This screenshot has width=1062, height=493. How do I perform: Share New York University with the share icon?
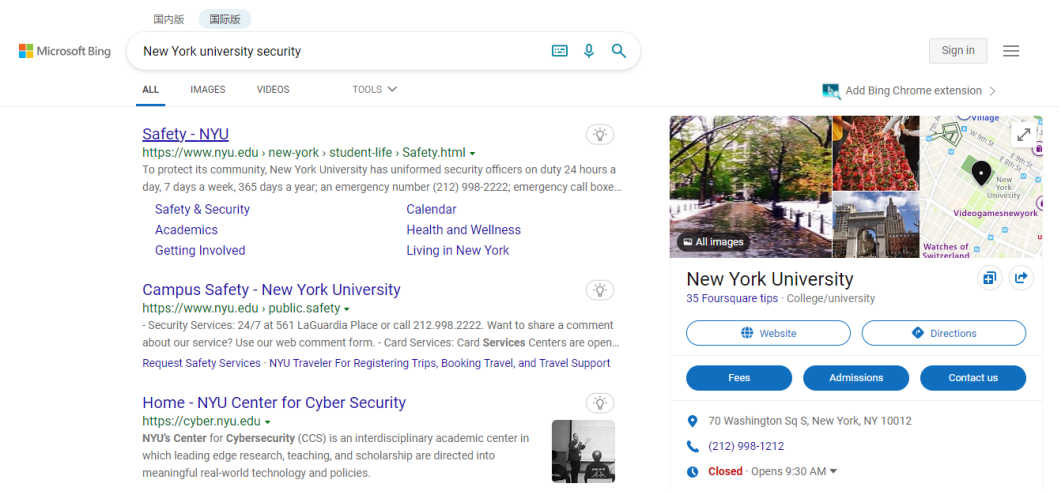point(1021,278)
